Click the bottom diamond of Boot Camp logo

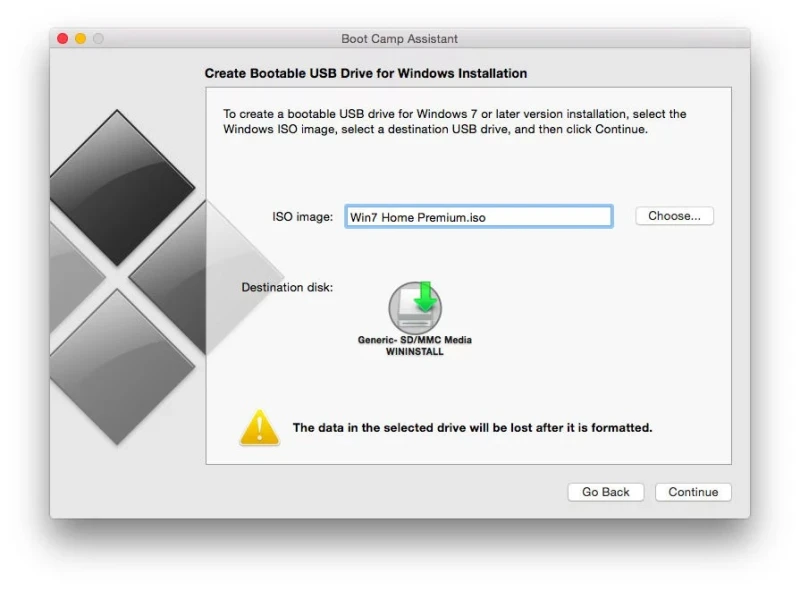117,365
